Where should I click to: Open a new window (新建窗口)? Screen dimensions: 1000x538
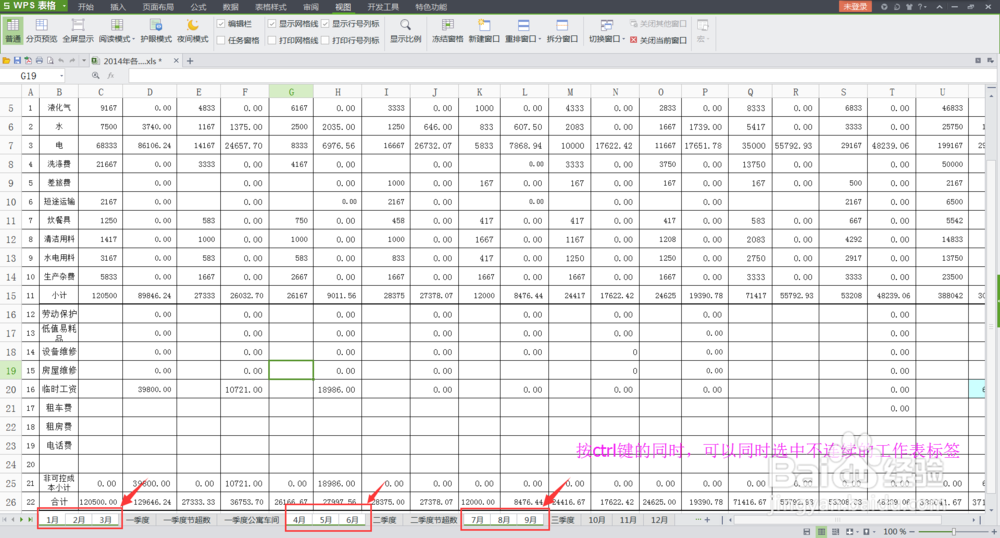[x=484, y=30]
